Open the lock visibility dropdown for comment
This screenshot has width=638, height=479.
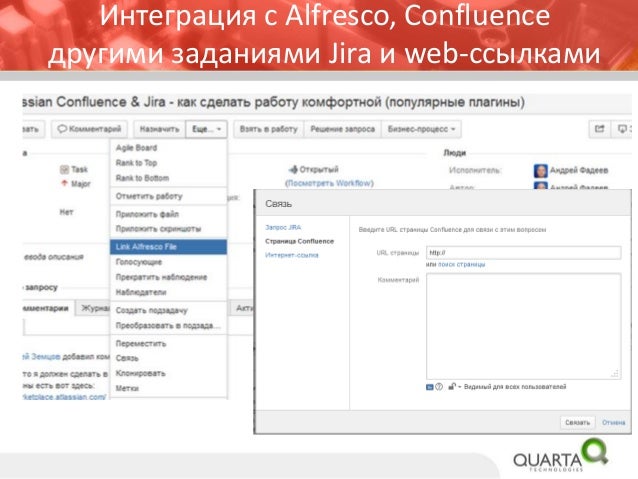(454, 386)
